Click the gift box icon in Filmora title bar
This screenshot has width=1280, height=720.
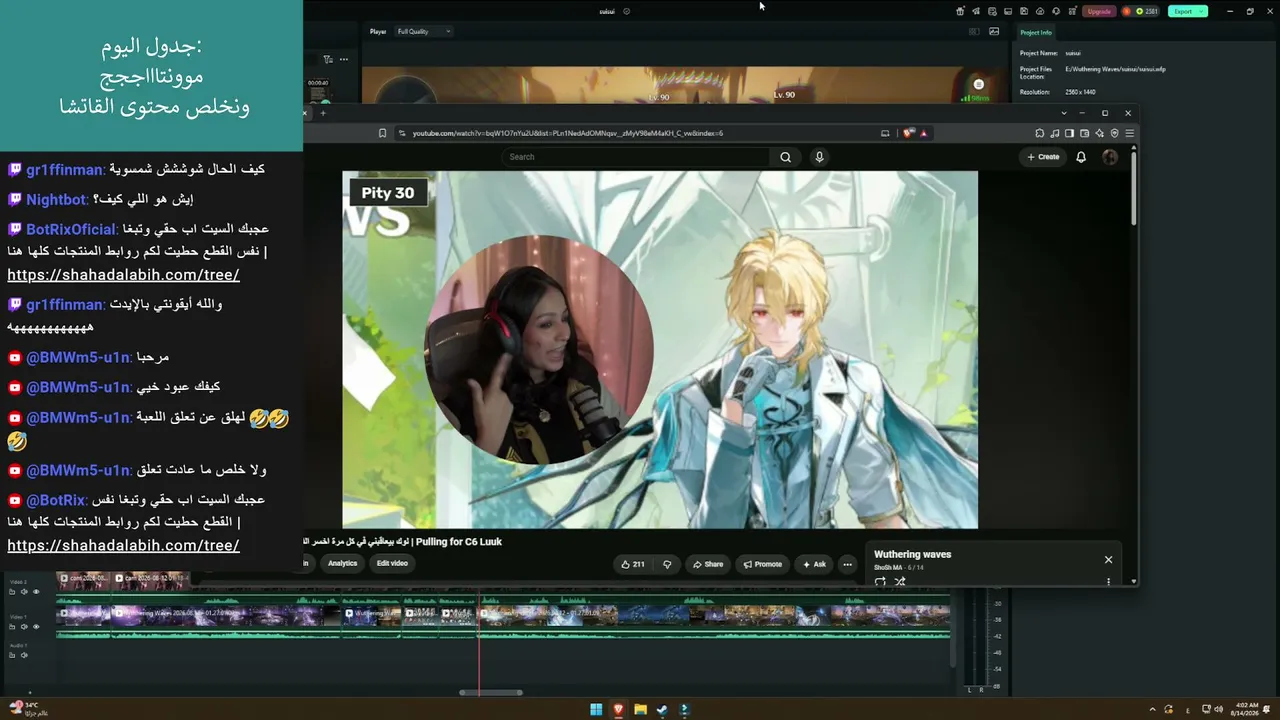tap(960, 11)
